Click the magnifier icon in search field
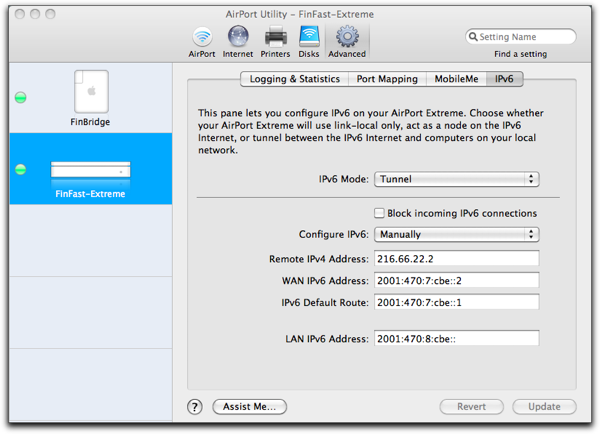 [x=473, y=37]
